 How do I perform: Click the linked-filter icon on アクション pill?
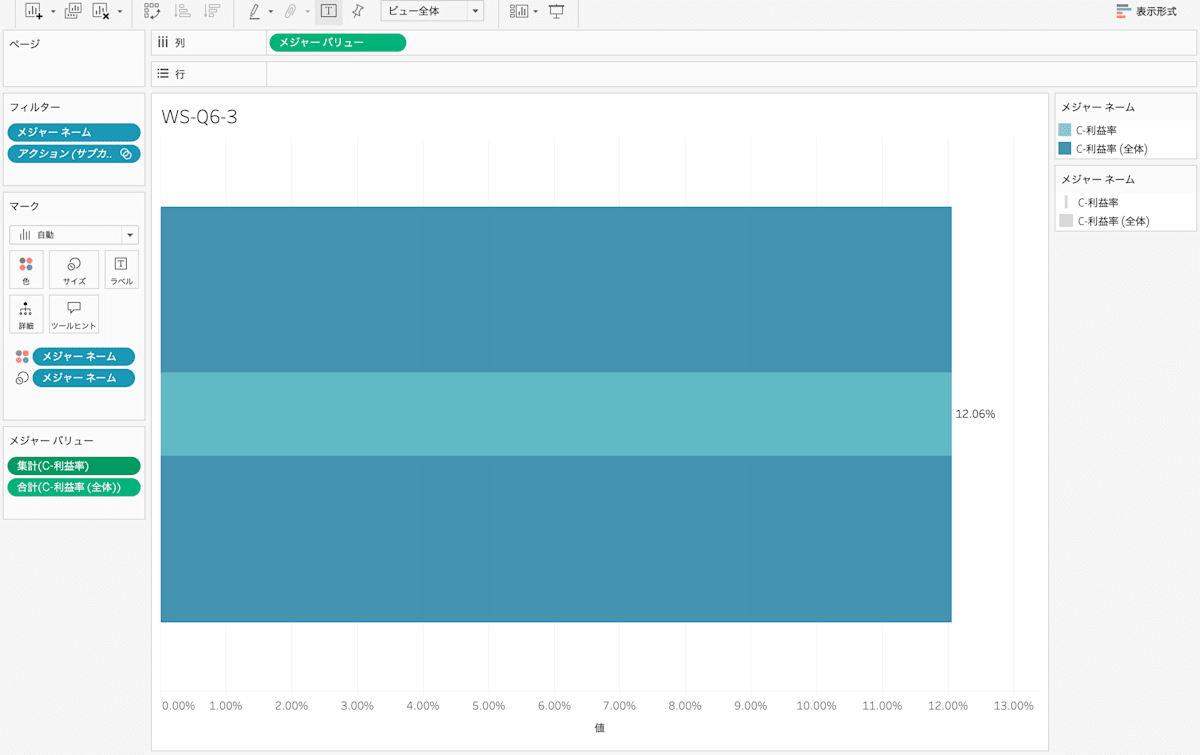[126, 154]
